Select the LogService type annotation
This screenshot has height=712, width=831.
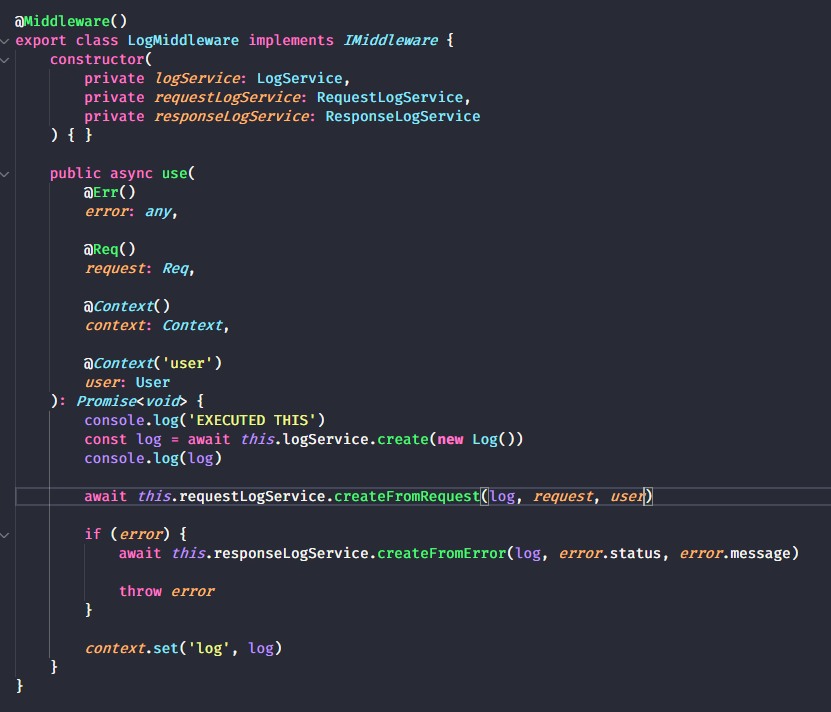(297, 78)
